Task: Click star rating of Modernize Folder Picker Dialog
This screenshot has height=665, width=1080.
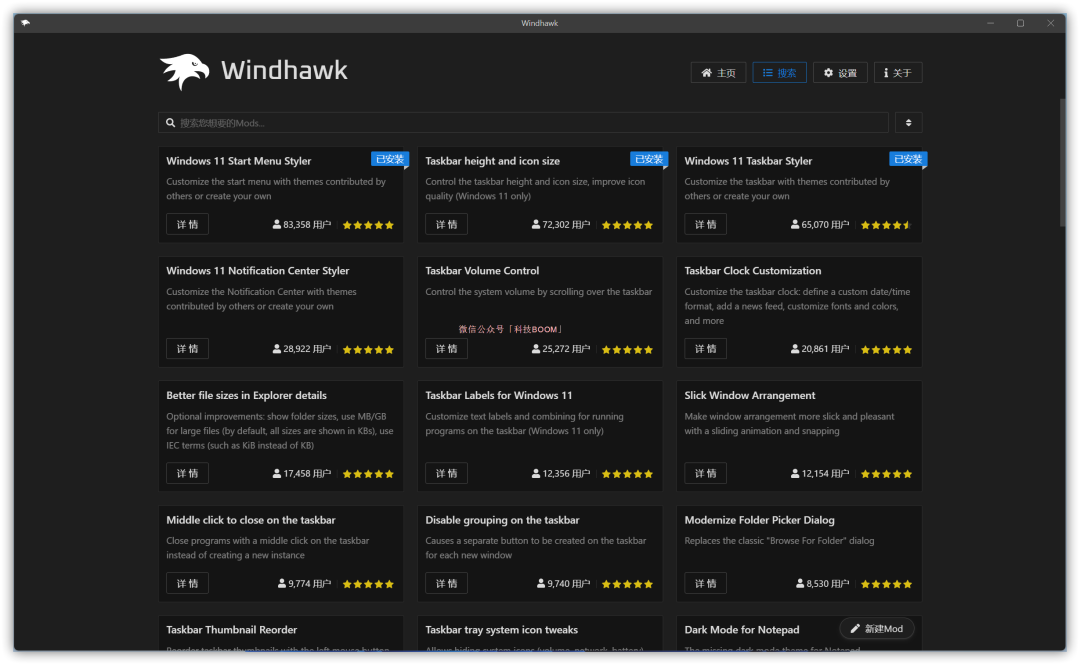Action: tap(886, 584)
